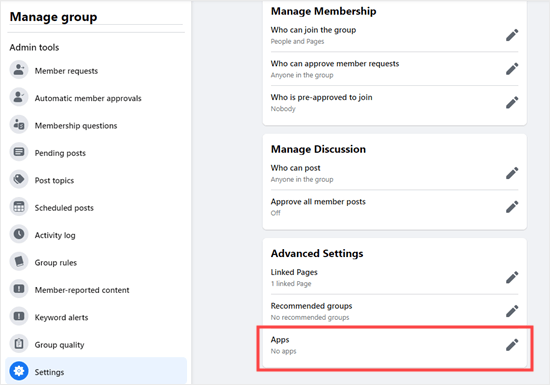Click the Member-reported content icon
550x385 pixels.
[x=19, y=289]
